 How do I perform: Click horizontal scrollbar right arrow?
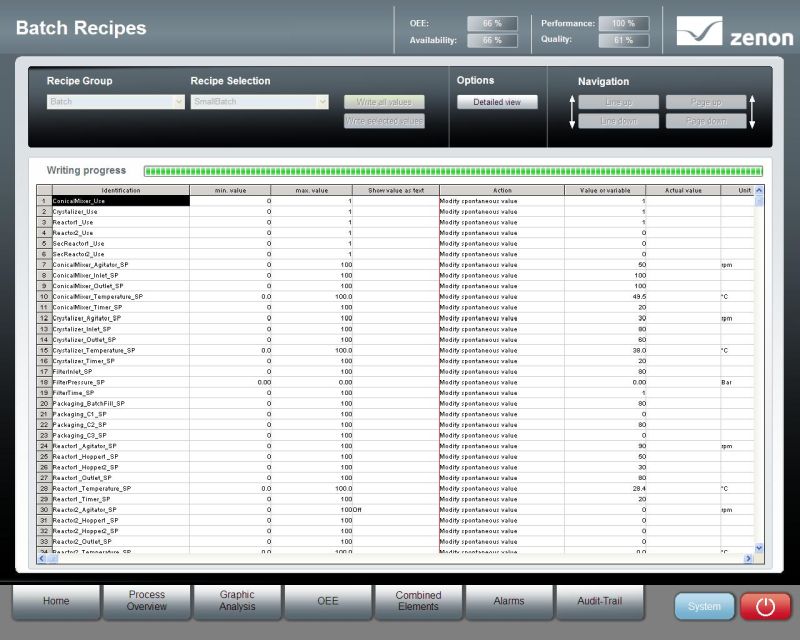(747, 558)
